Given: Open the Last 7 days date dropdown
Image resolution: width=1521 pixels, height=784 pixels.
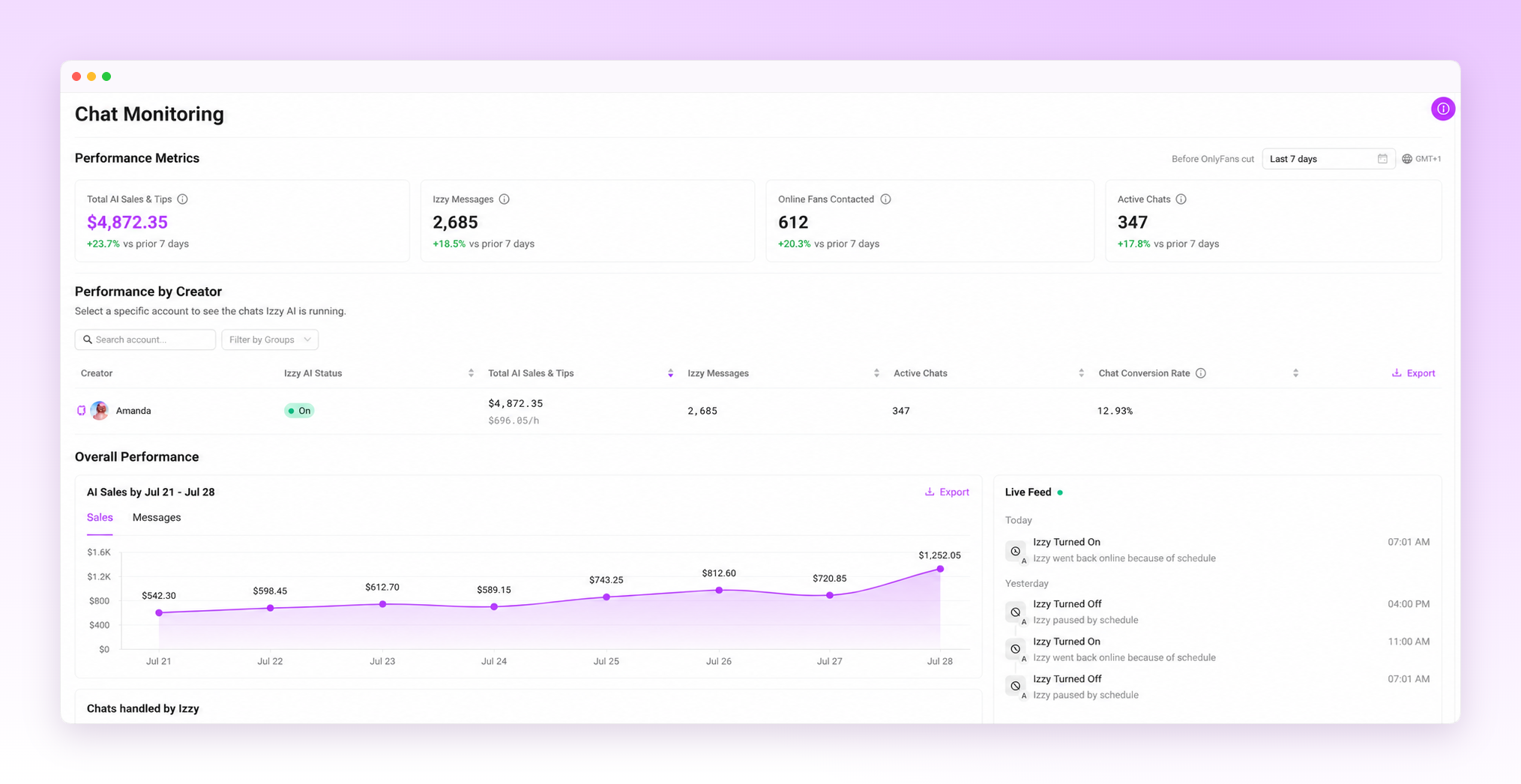Looking at the screenshot, I should [x=1328, y=159].
